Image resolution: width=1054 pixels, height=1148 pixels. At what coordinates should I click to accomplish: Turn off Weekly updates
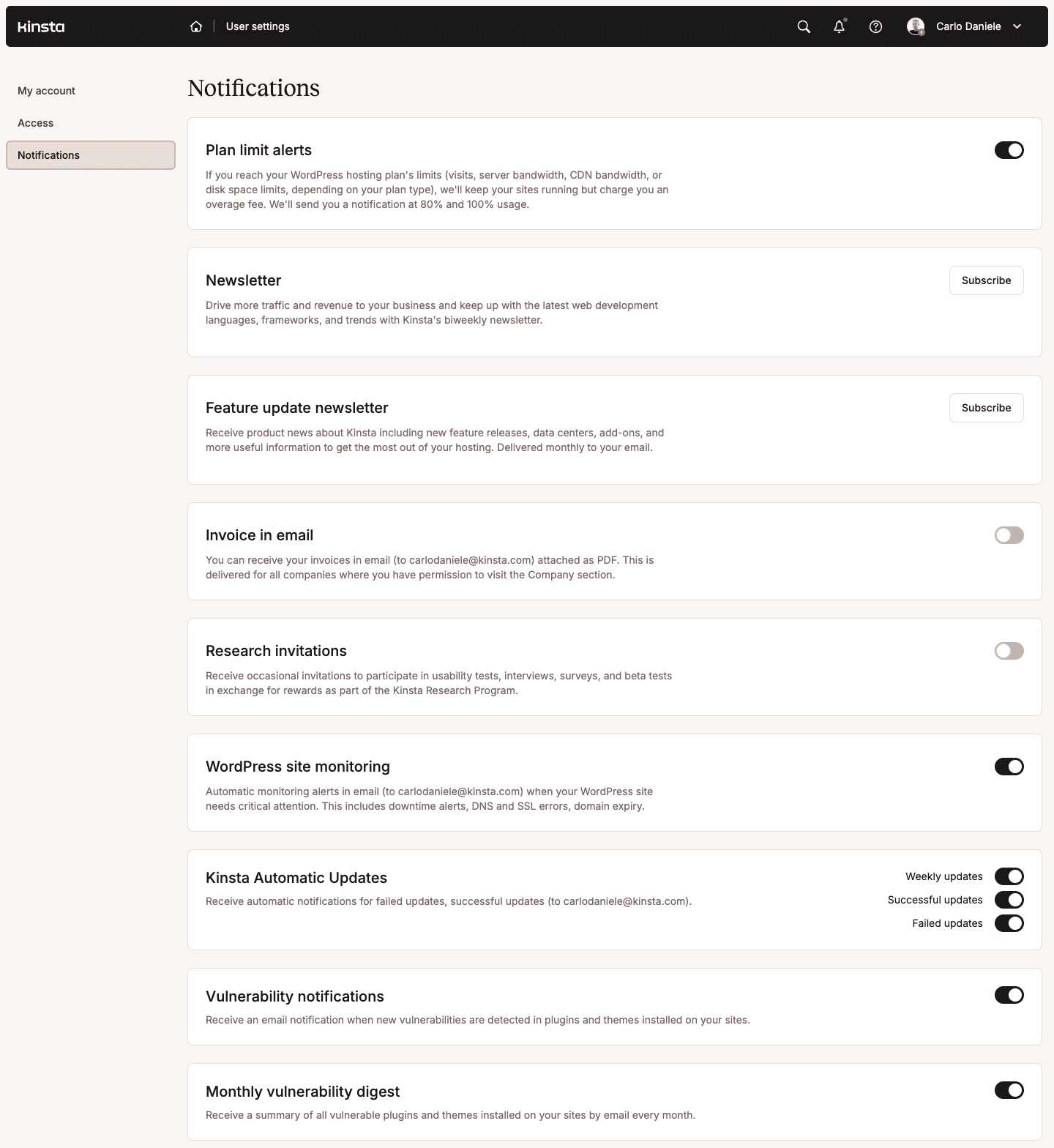tap(1009, 876)
